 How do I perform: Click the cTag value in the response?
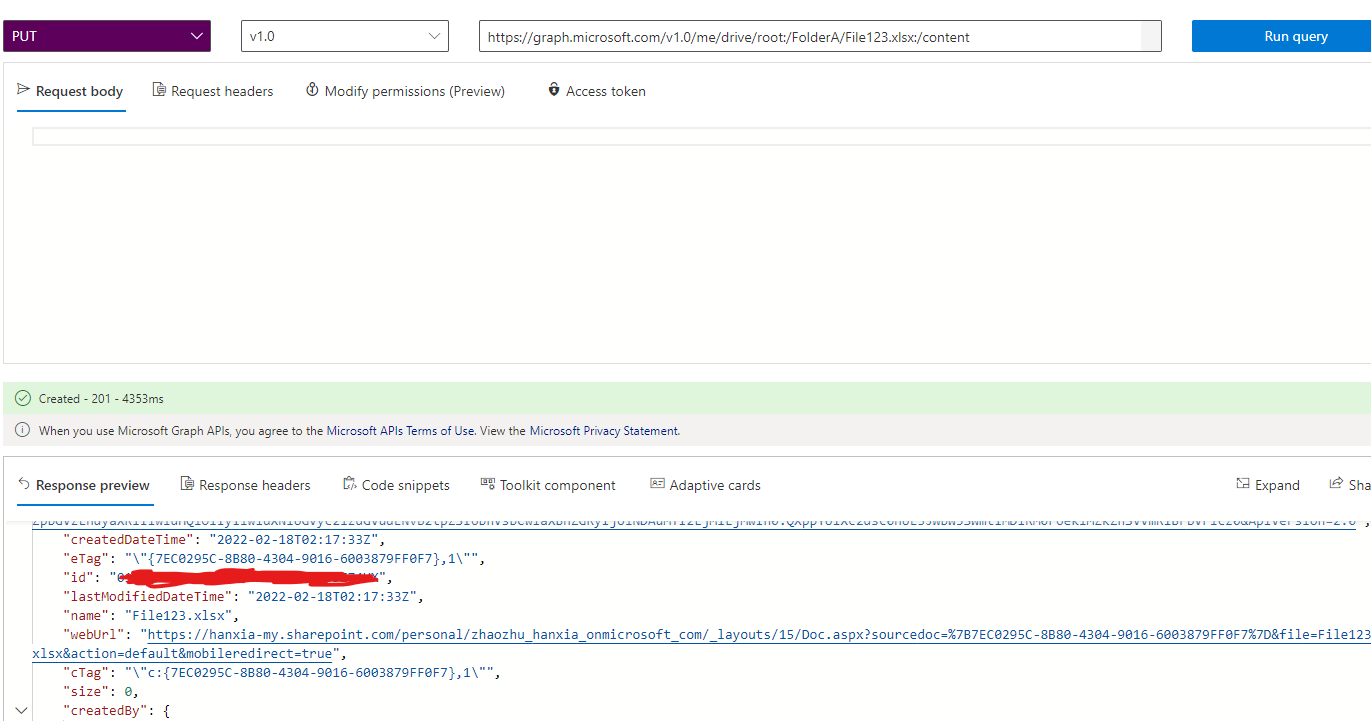[x=311, y=673]
